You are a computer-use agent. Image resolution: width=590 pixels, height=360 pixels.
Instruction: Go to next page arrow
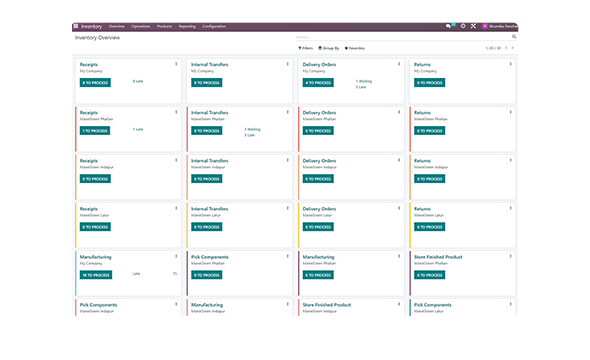(x=512, y=48)
